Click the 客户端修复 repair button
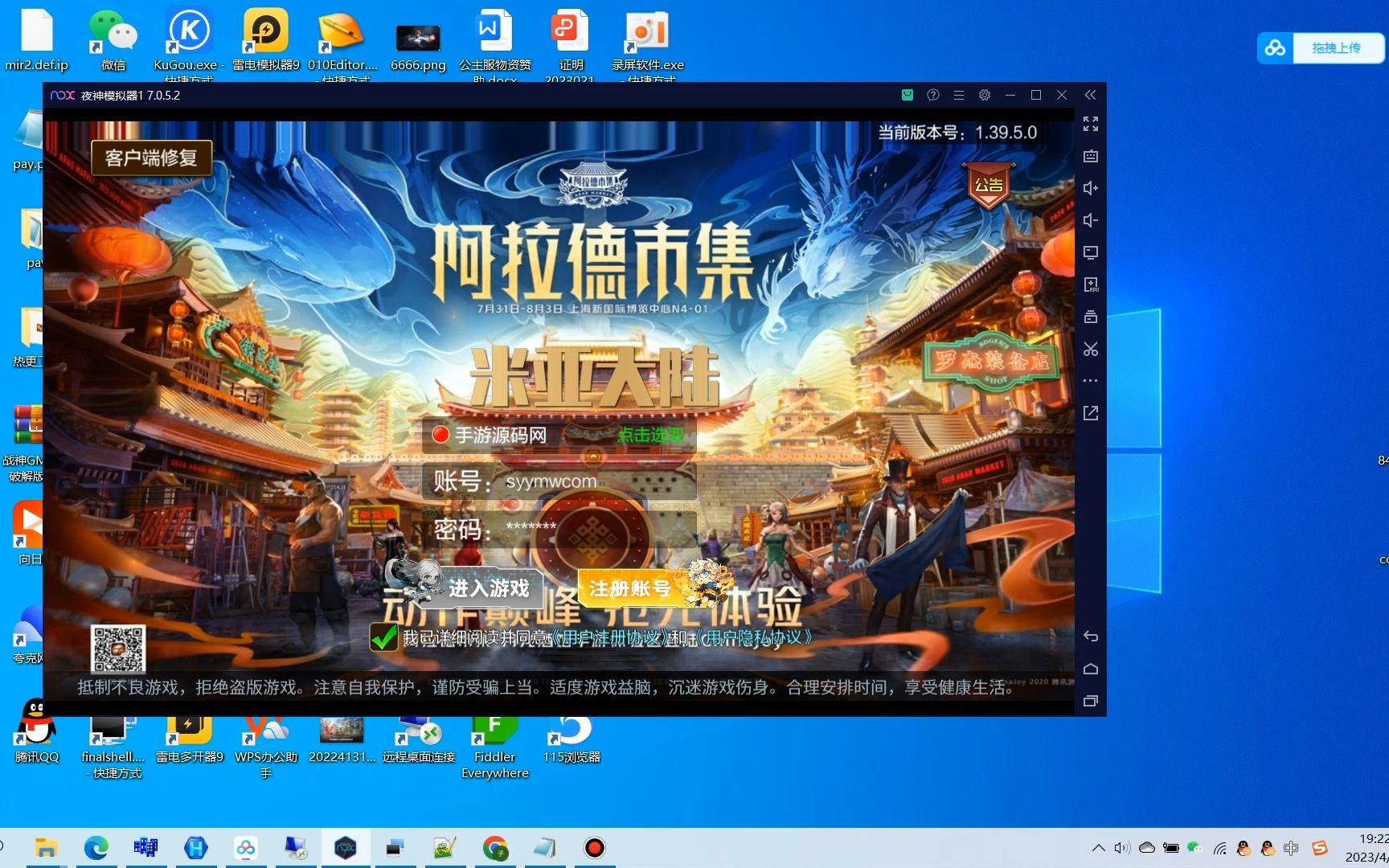This screenshot has width=1389, height=868. click(151, 158)
